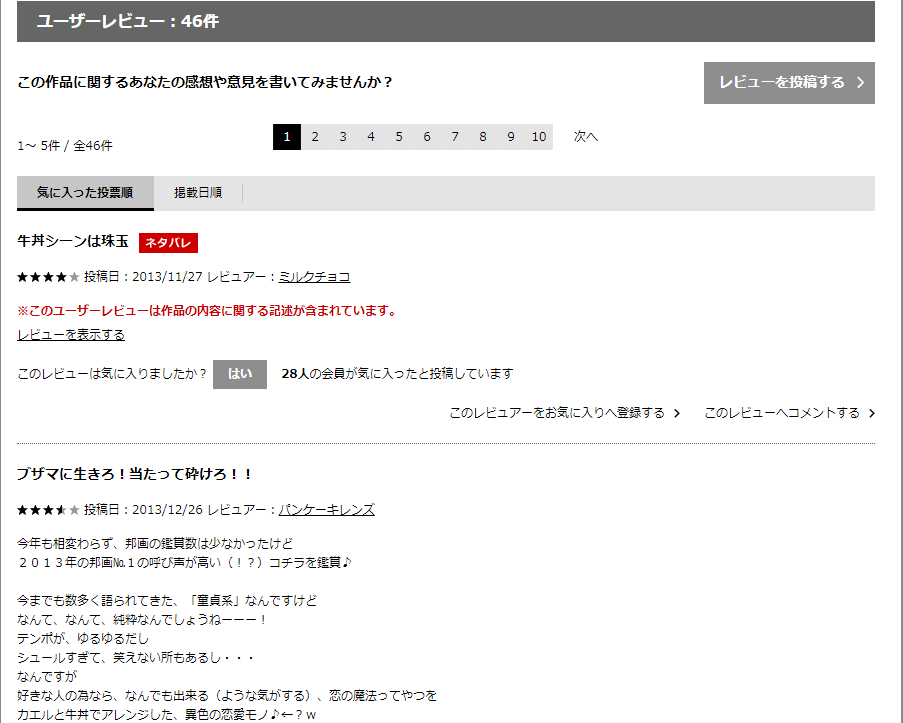Go to review page 2
This screenshot has height=723, width=903.
pyautogui.click(x=315, y=137)
